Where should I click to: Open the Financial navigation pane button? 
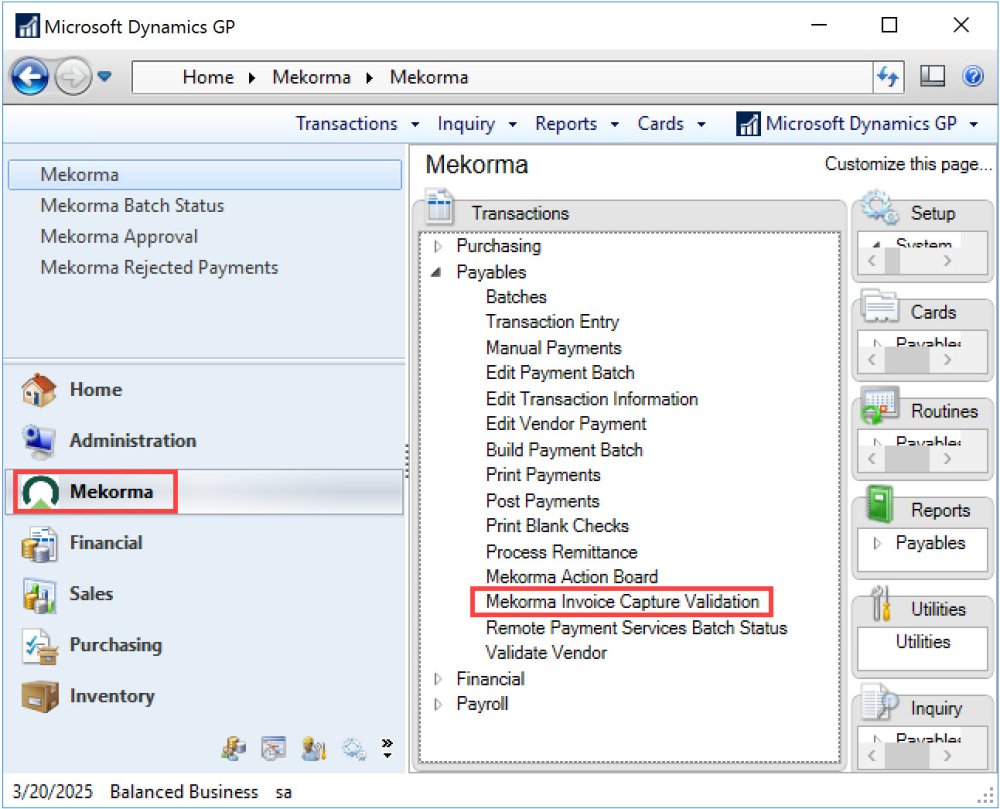[204, 543]
